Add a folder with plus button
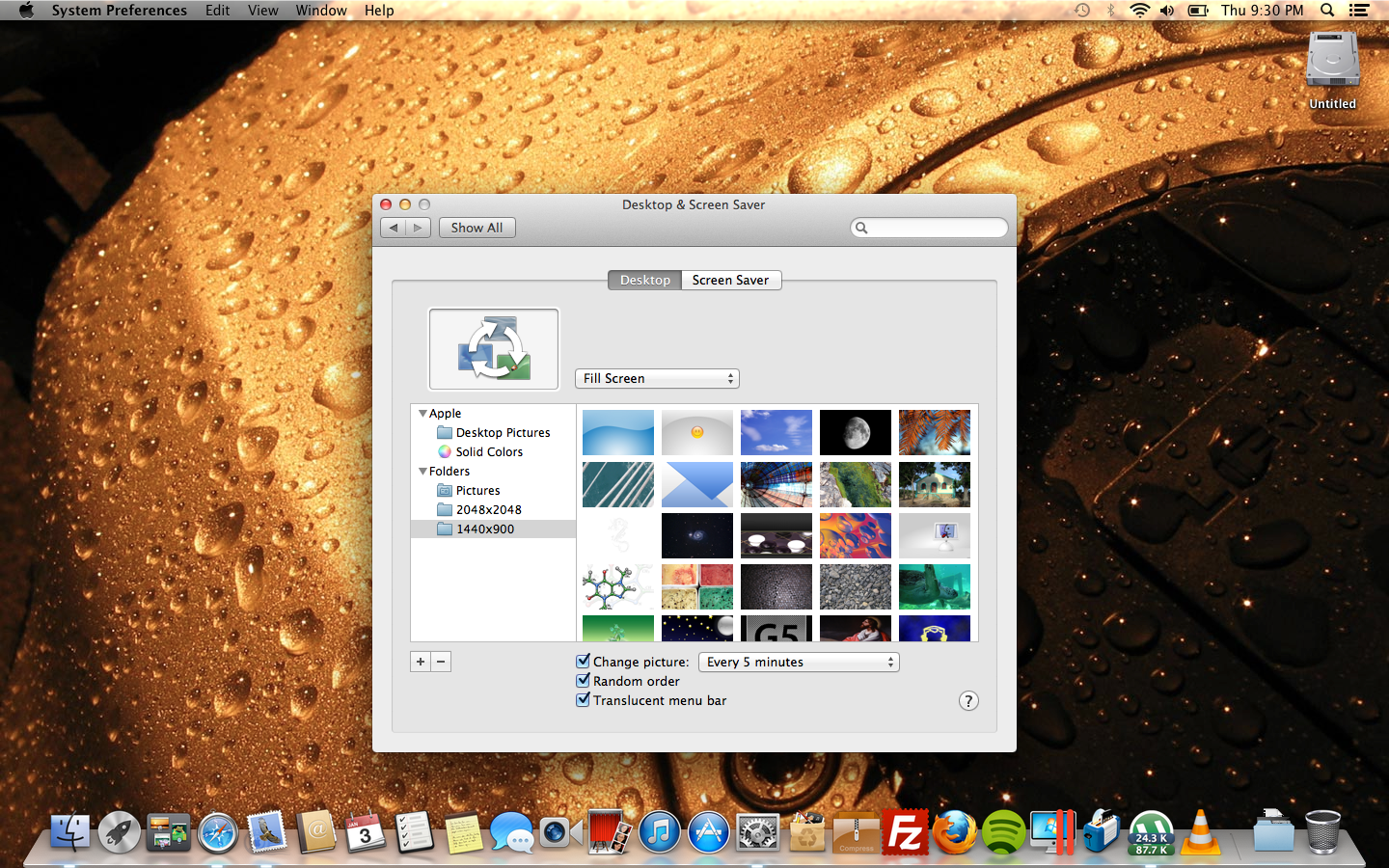 (x=421, y=662)
